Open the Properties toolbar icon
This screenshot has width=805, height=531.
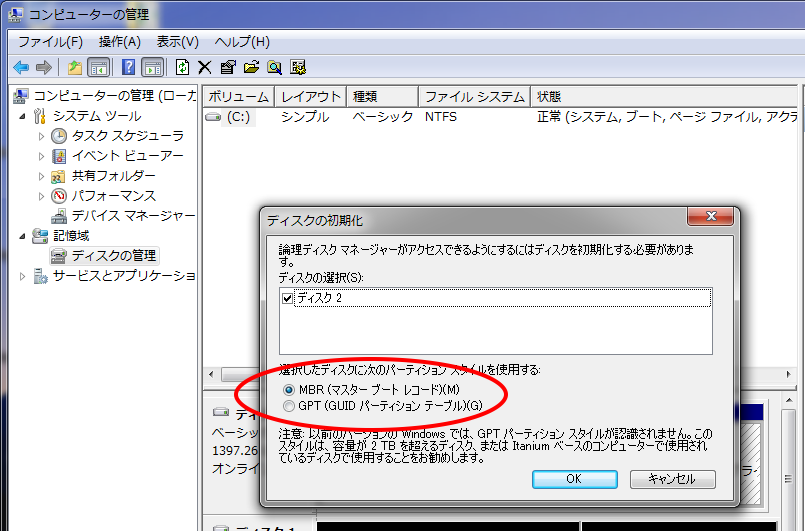pyautogui.click(x=228, y=67)
